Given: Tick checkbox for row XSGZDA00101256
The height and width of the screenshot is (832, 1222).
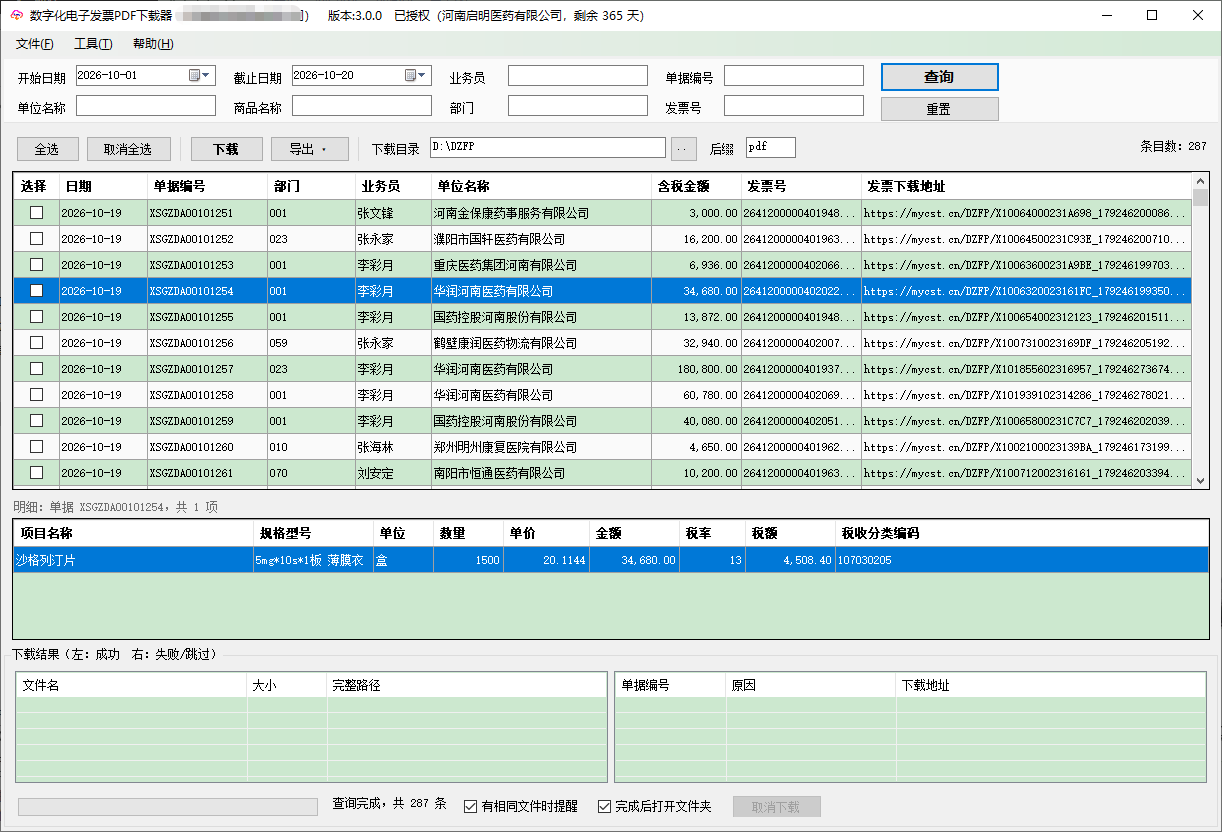Looking at the screenshot, I should click(x=36, y=343).
